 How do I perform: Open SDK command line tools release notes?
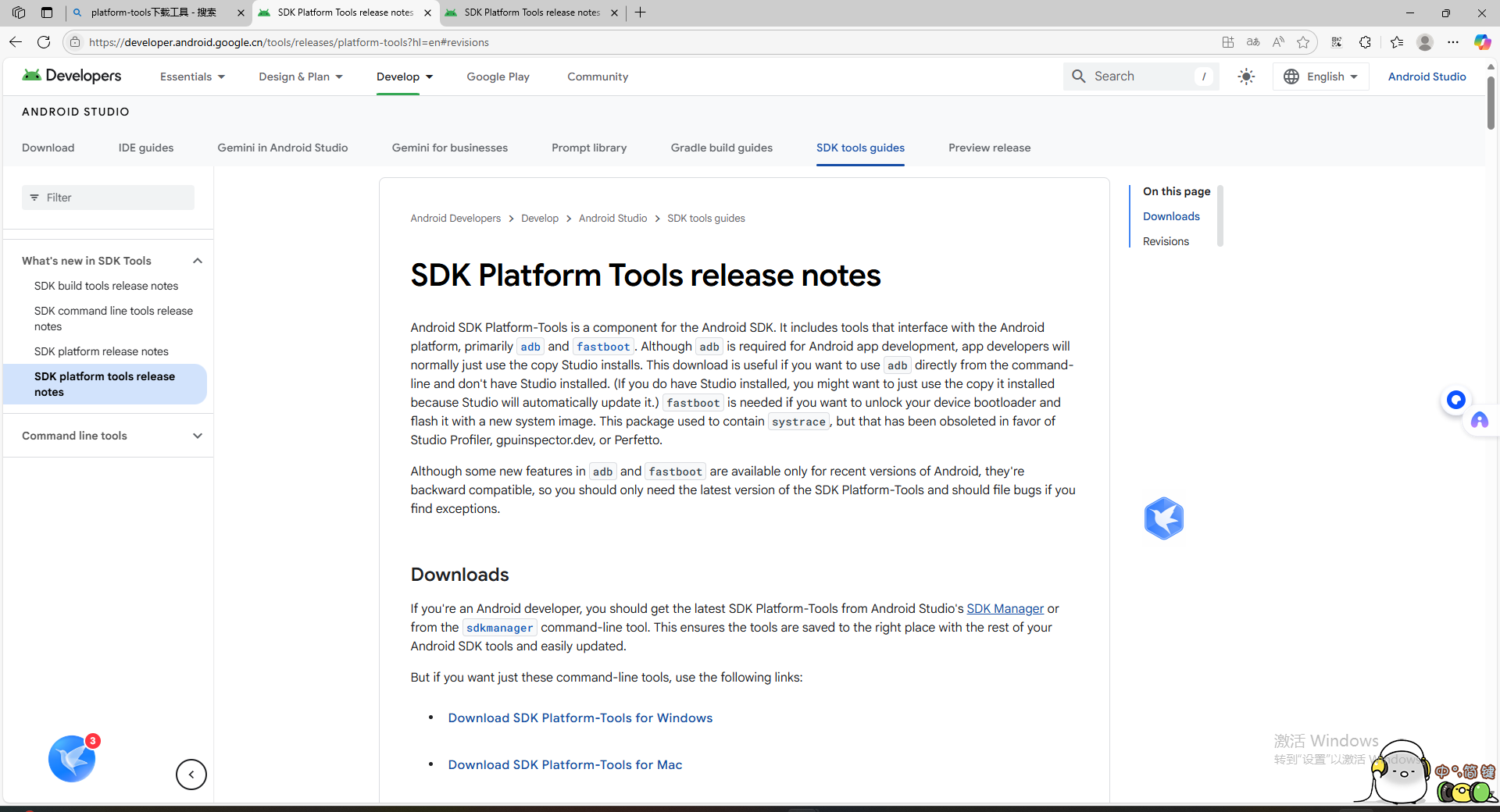click(113, 319)
